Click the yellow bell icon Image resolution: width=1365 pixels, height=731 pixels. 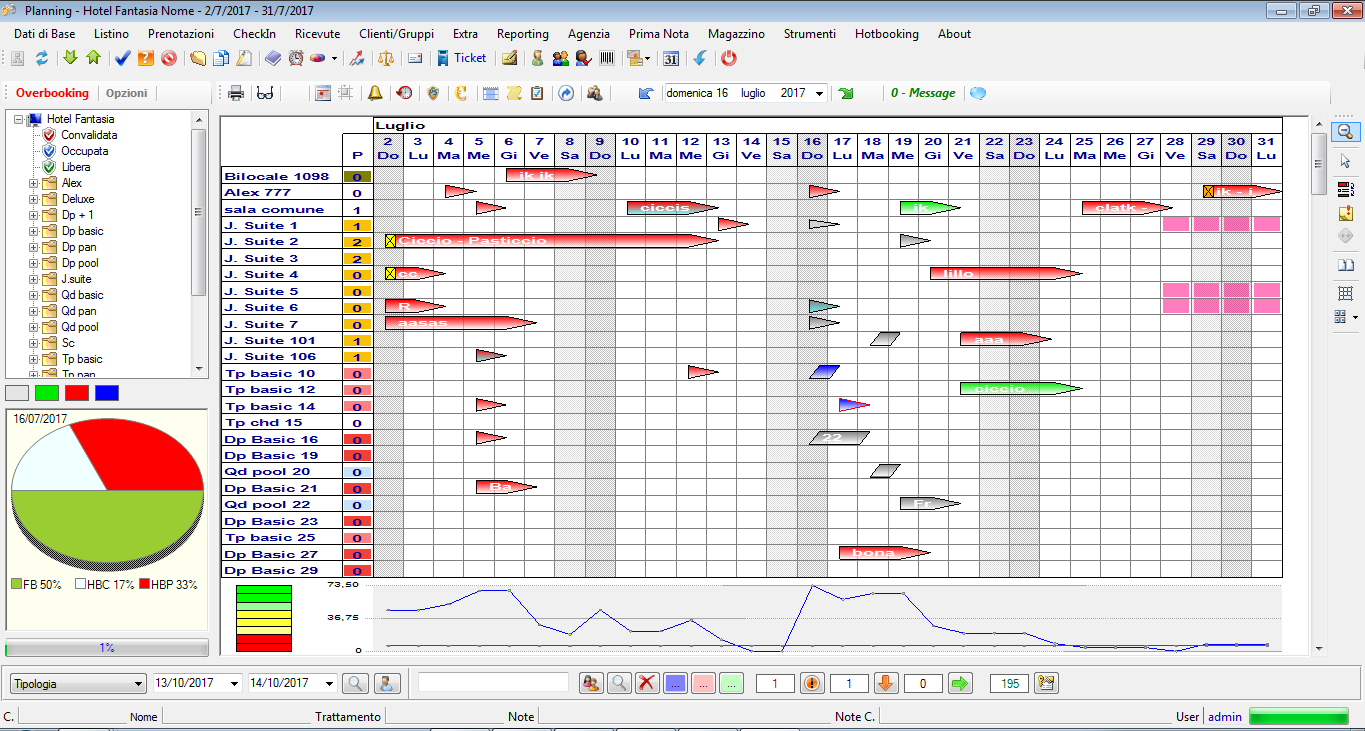tap(375, 93)
